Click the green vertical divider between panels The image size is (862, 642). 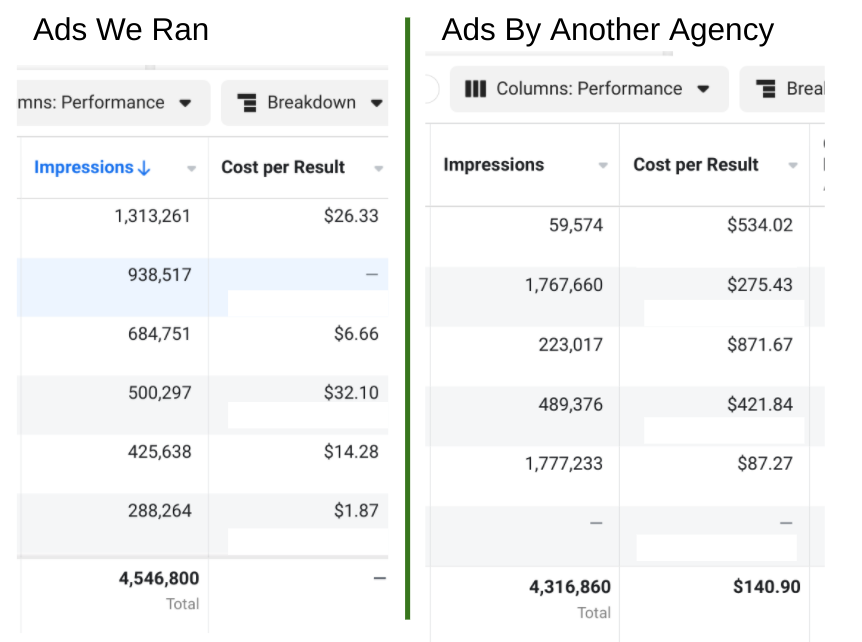click(410, 320)
